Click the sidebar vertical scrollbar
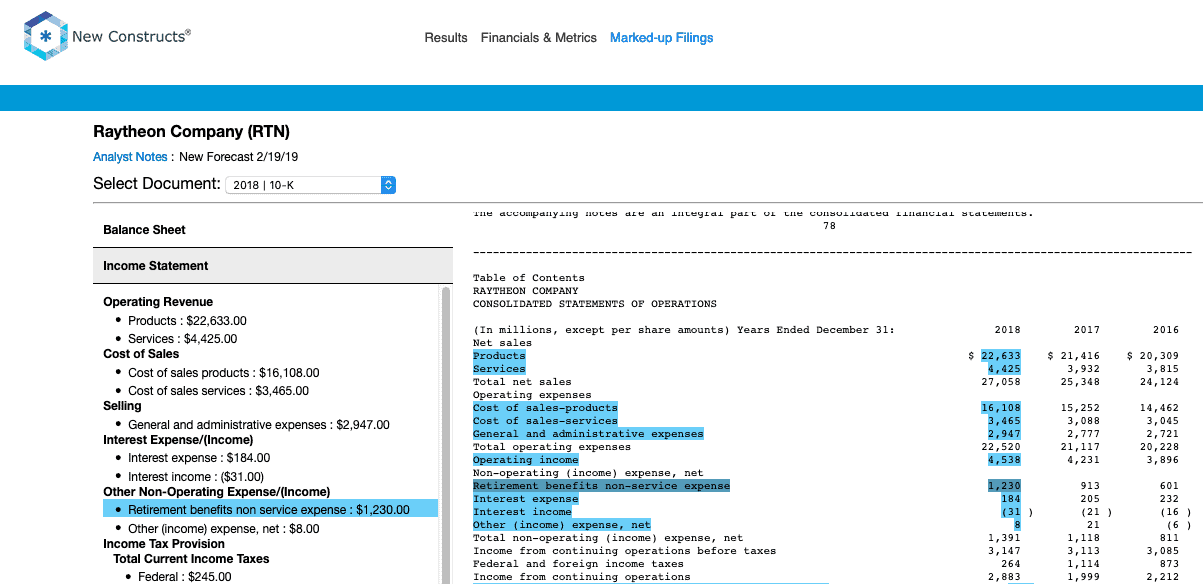This screenshot has width=1203, height=584. [x=446, y=434]
